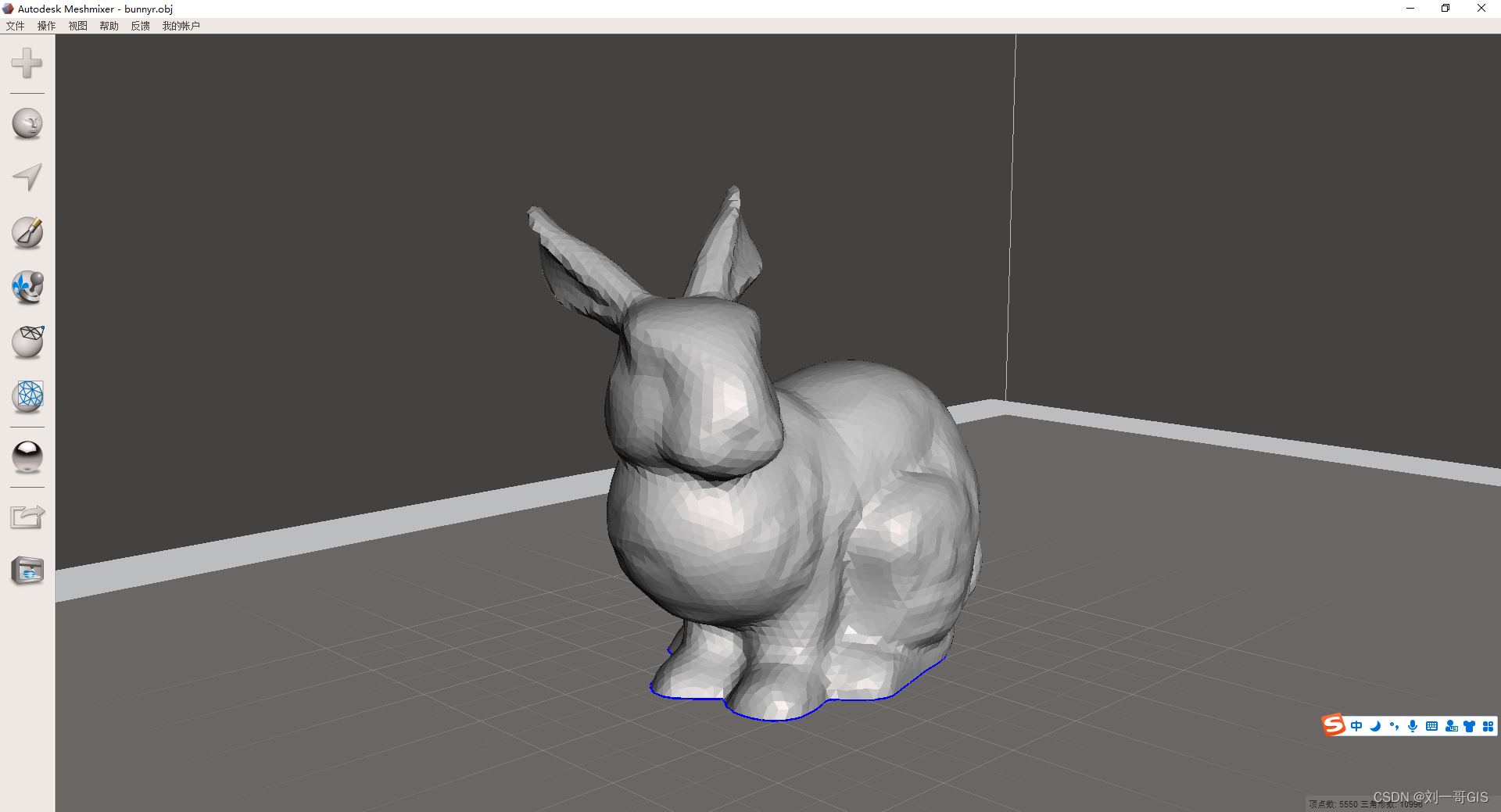The width and height of the screenshot is (1501, 812).
Task: Minimize the Meshmixer window
Action: pos(1410,9)
